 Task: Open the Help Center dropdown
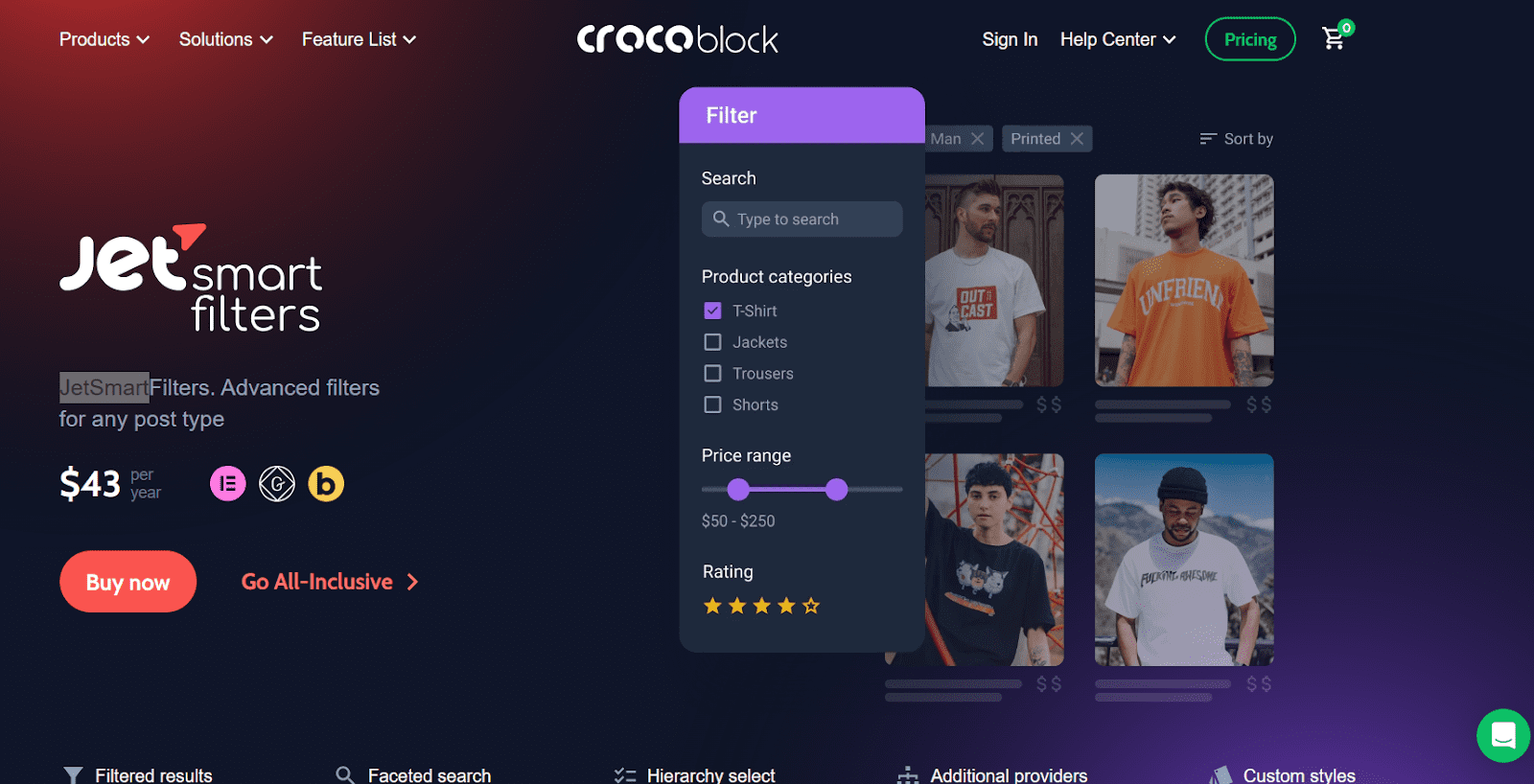coord(1118,39)
